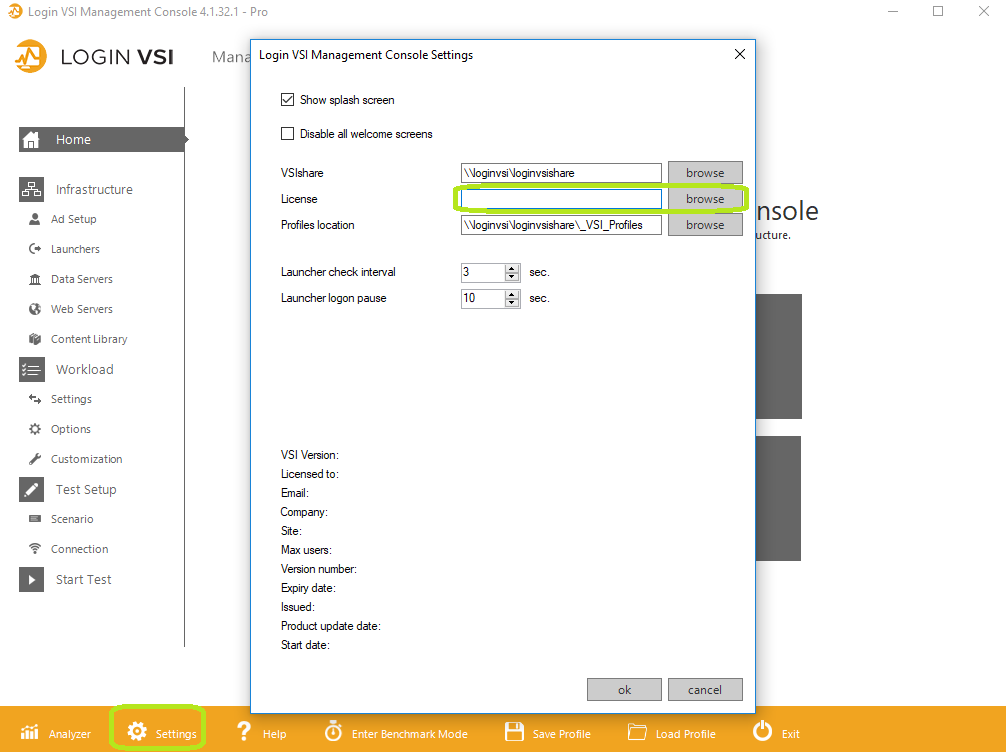This screenshot has width=1006, height=752.
Task: Select Launchers in the sidebar
Action: (x=76, y=249)
